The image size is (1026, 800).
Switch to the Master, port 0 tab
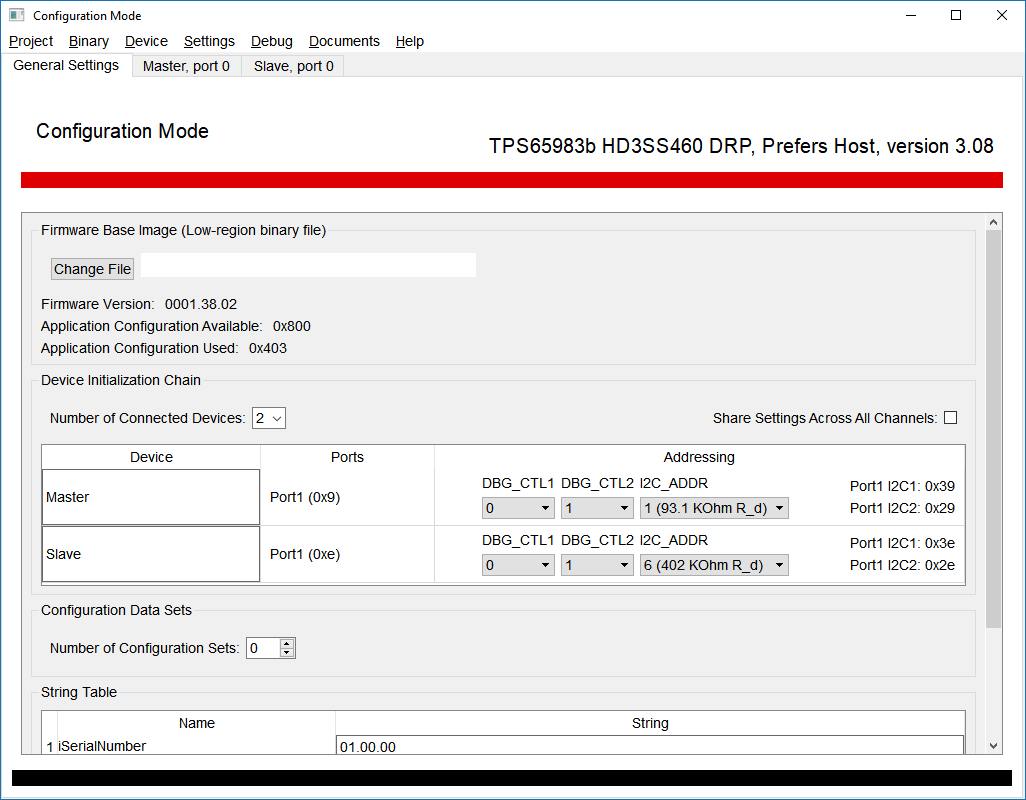(x=186, y=66)
